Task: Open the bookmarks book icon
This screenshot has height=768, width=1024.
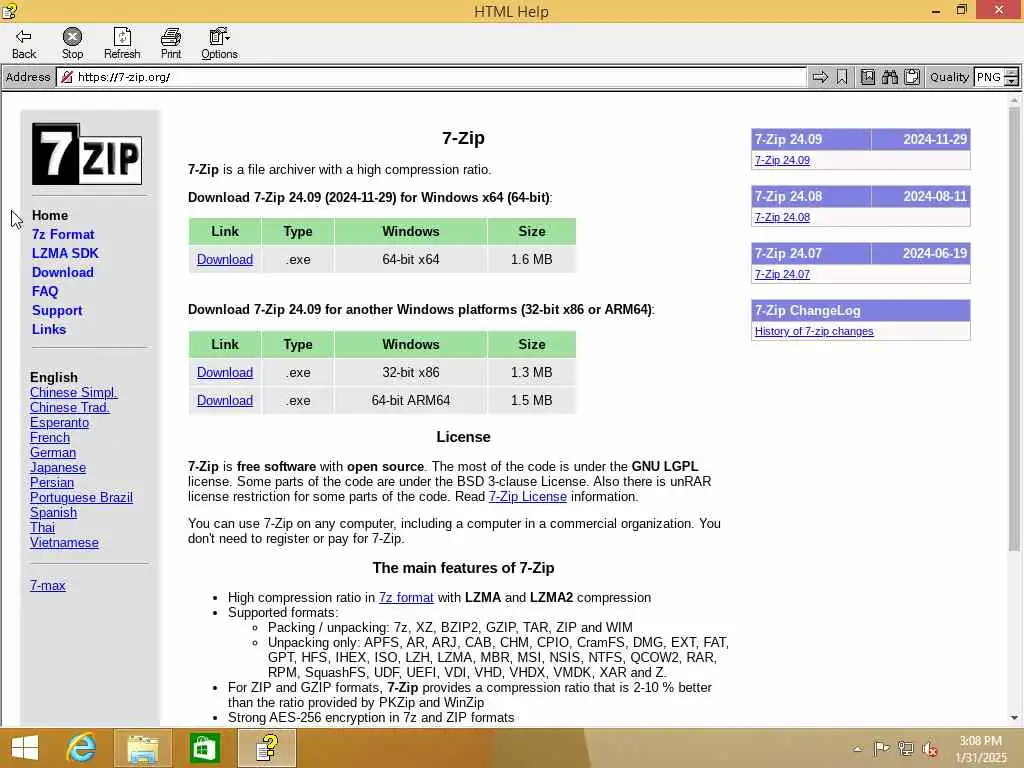Action: pos(867,77)
